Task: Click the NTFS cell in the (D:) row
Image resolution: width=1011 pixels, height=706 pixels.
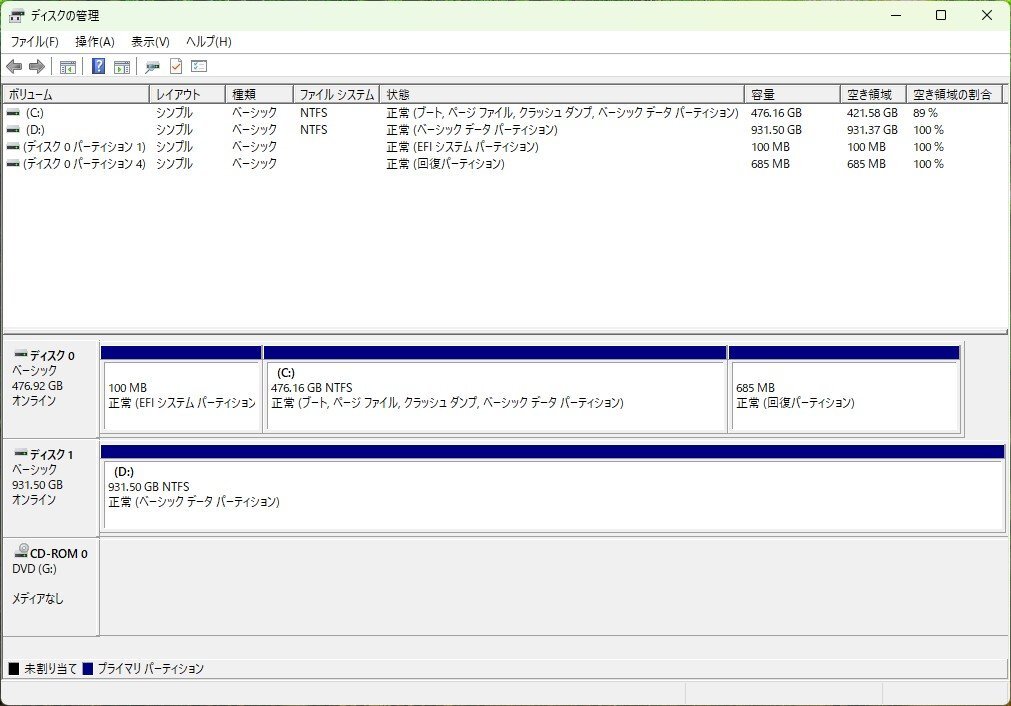Action: pos(313,130)
